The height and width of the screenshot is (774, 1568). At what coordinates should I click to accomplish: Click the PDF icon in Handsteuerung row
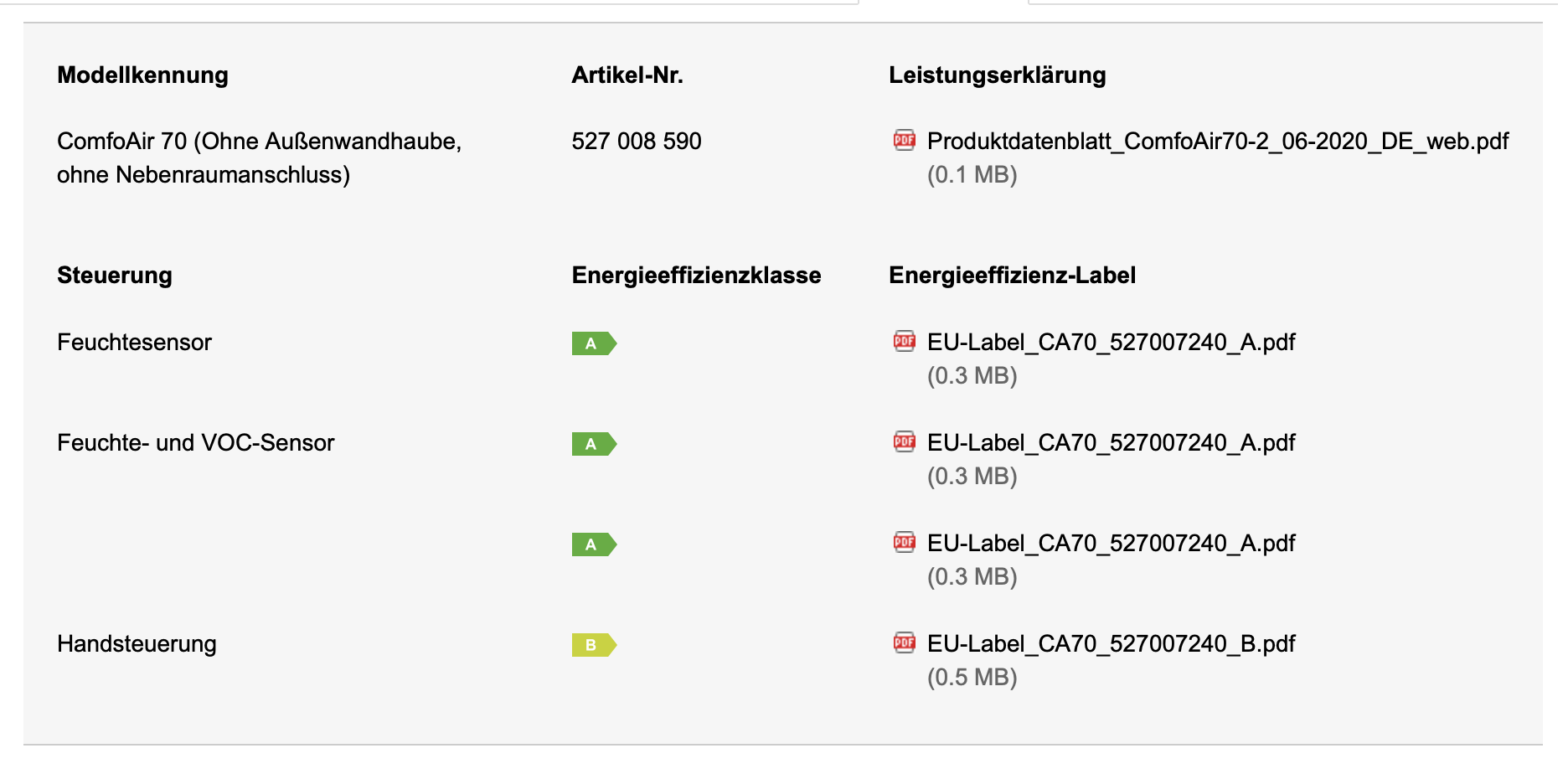click(x=904, y=642)
